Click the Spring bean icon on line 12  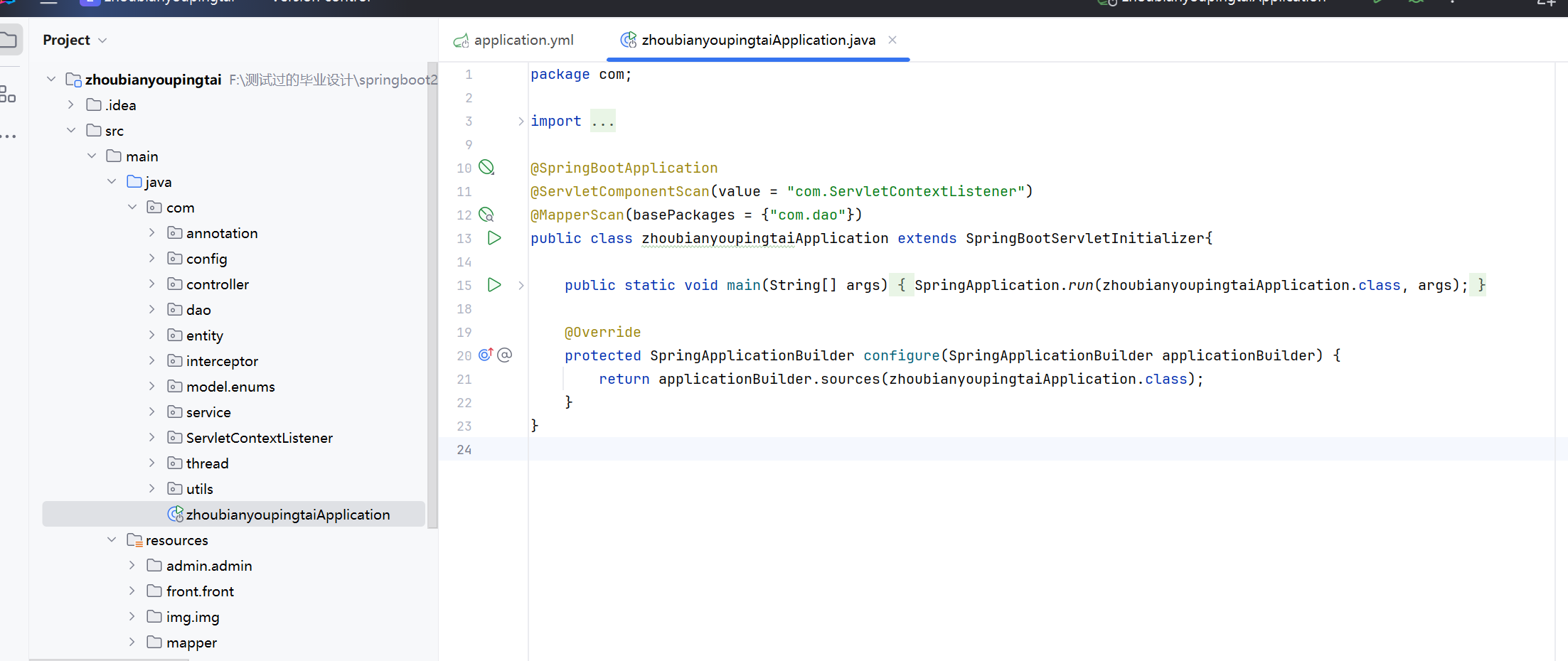click(x=486, y=215)
